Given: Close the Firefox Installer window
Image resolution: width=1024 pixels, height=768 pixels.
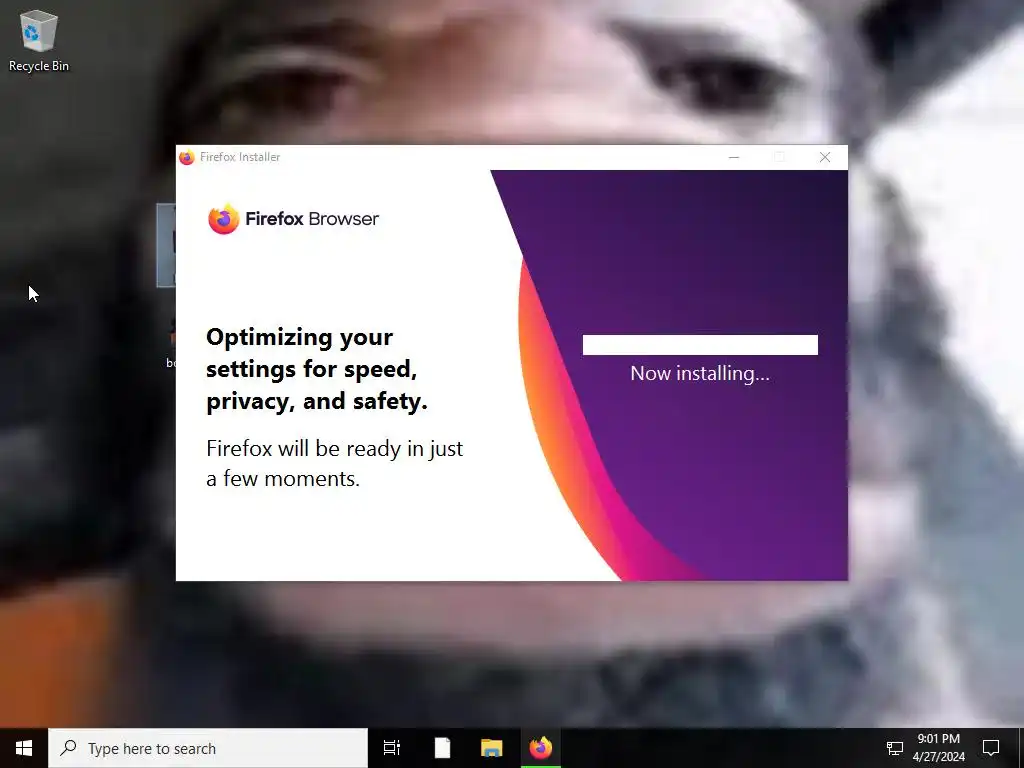Looking at the screenshot, I should [825, 157].
